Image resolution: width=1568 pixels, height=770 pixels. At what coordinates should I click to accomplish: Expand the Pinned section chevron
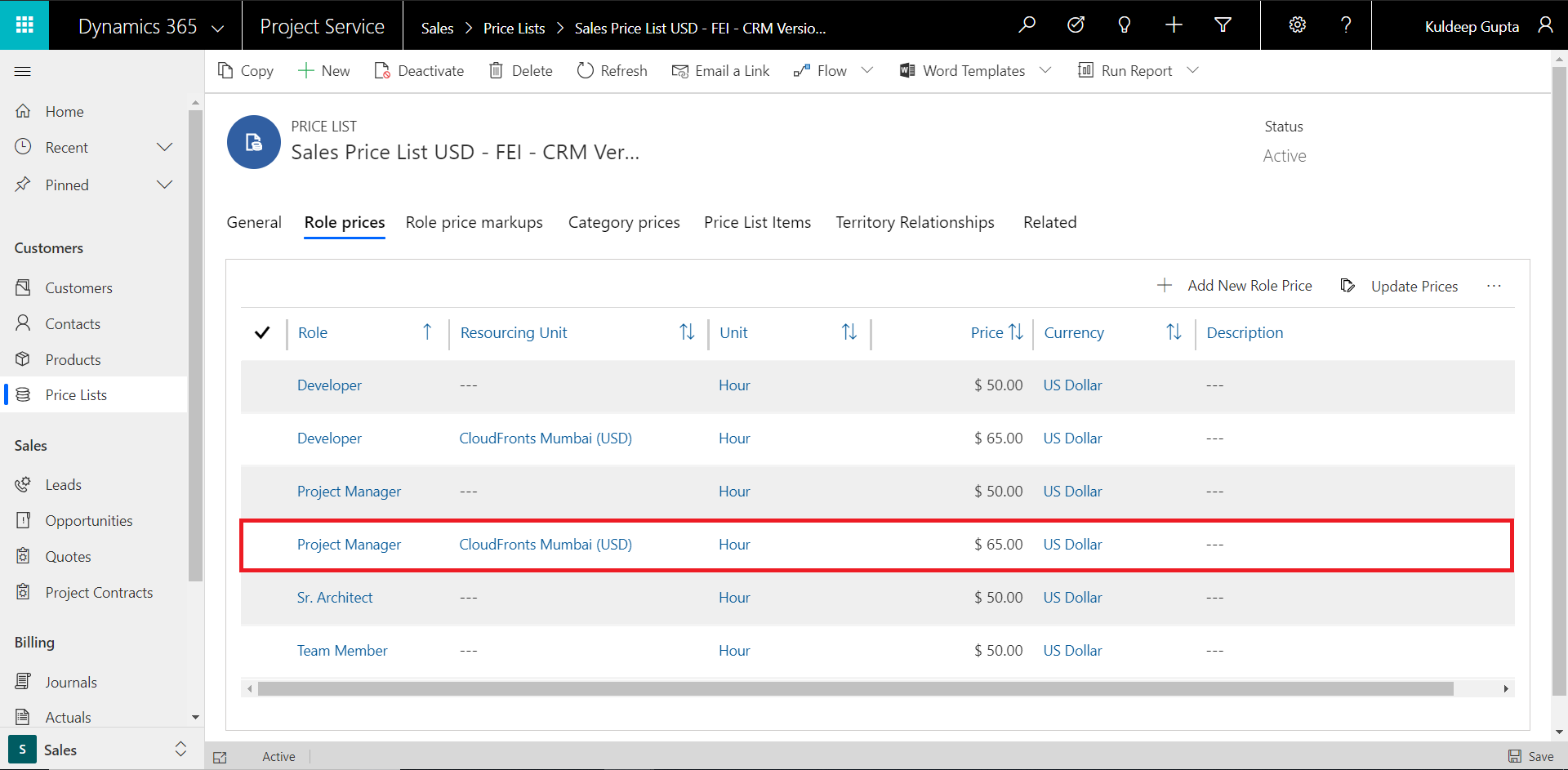(164, 185)
